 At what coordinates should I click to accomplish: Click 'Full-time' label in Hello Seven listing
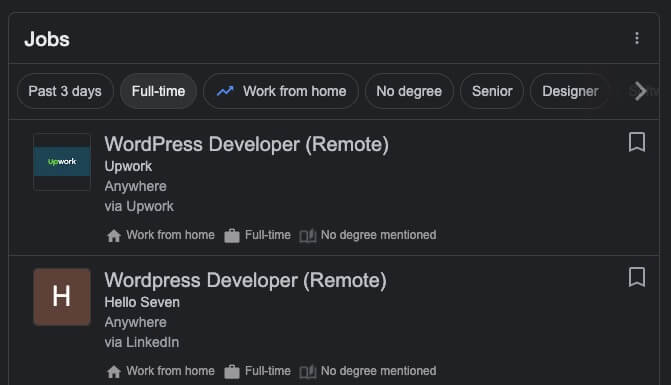coord(268,371)
